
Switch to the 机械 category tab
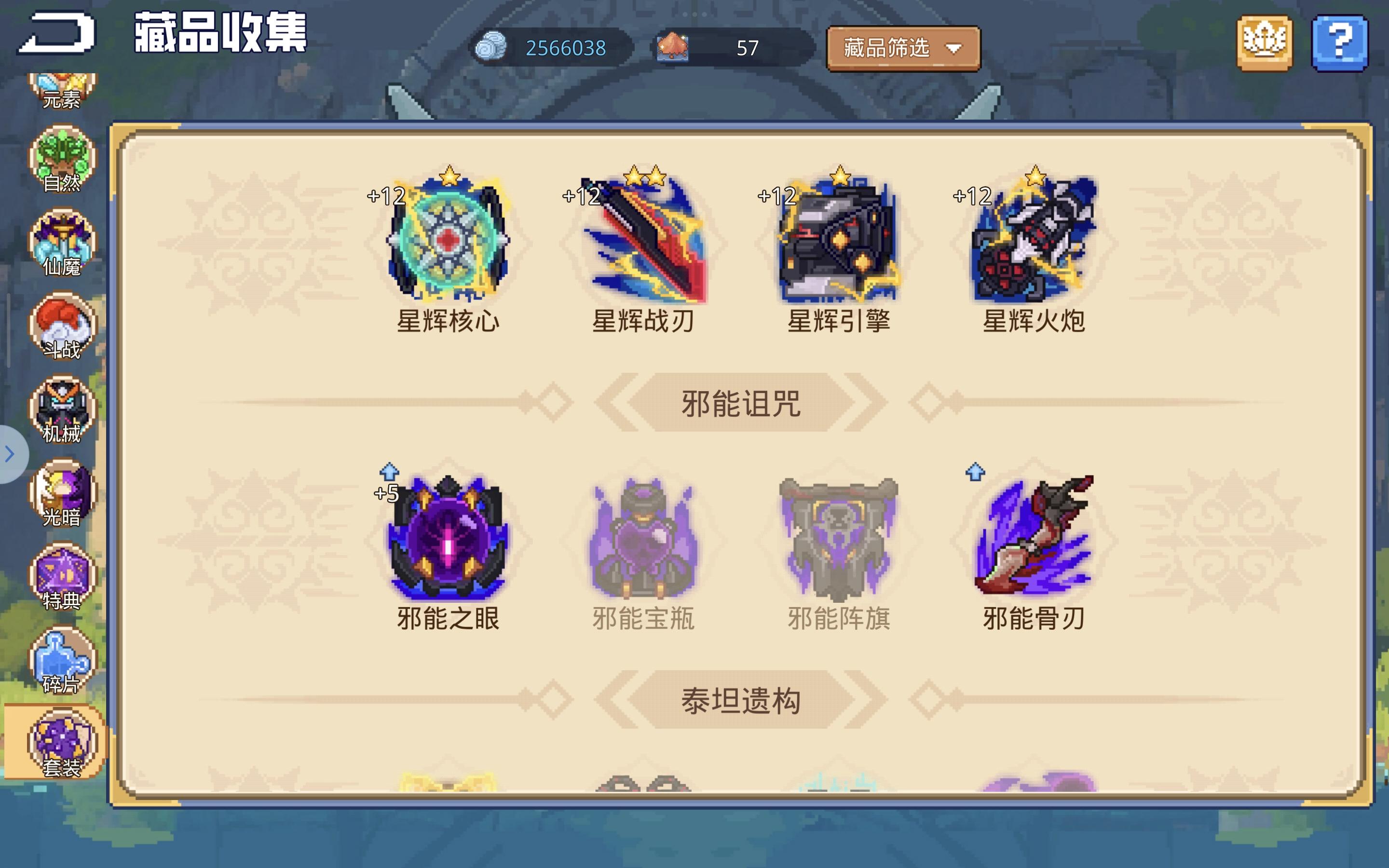point(62,409)
